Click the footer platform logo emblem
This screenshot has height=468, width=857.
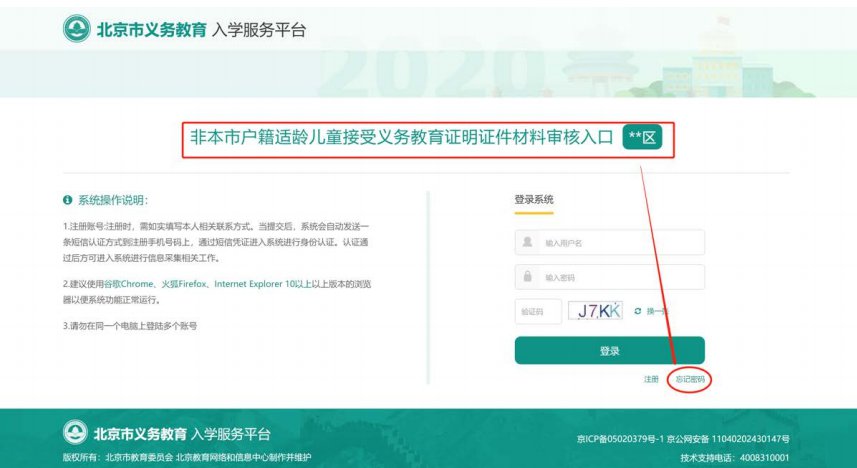tap(75, 432)
